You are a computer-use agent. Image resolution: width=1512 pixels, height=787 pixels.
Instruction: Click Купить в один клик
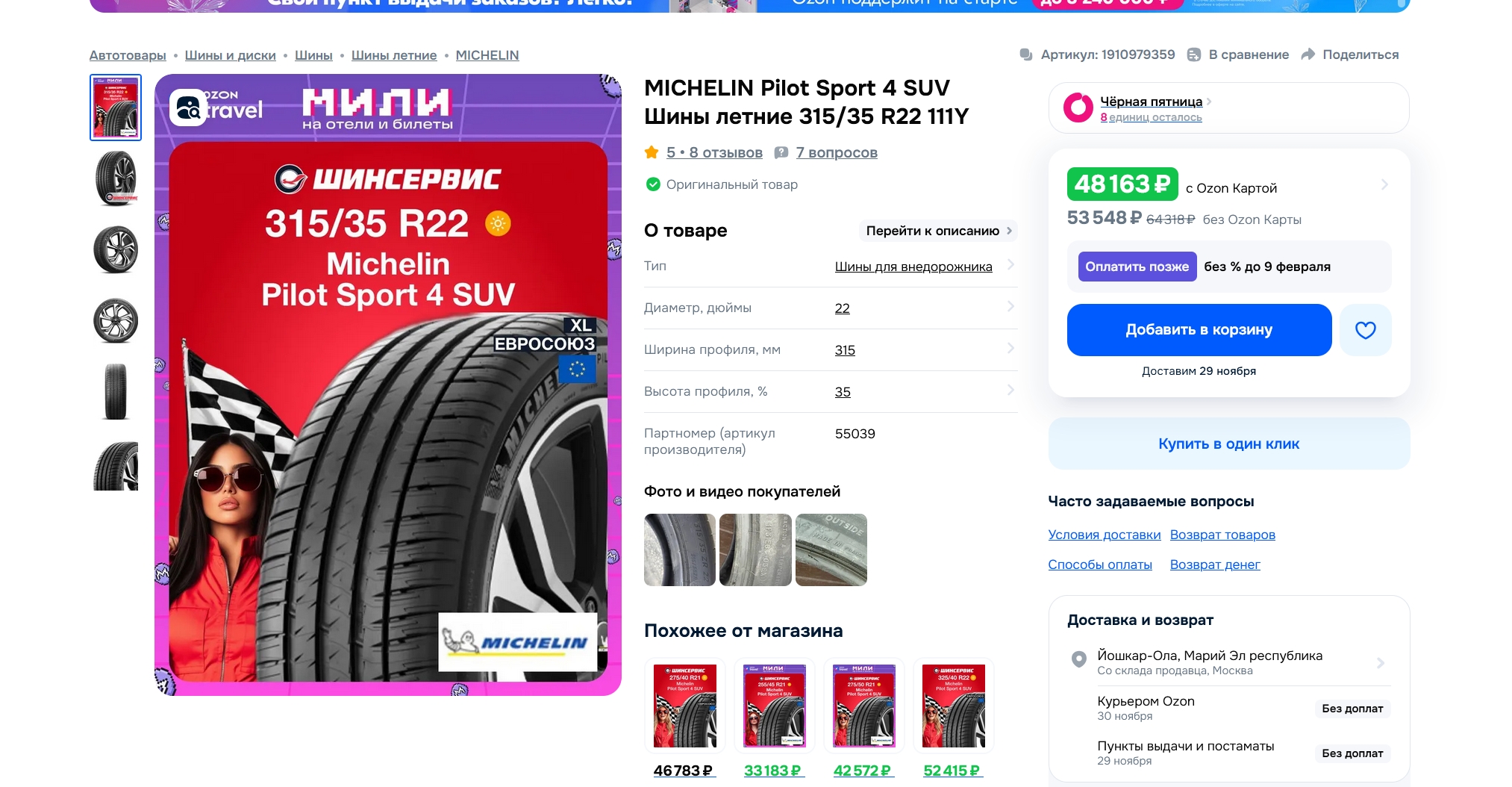click(1229, 444)
